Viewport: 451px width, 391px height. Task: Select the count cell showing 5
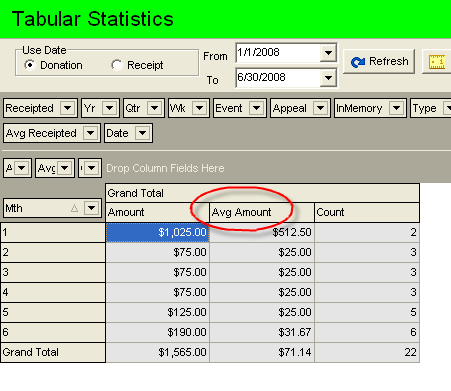click(x=367, y=312)
